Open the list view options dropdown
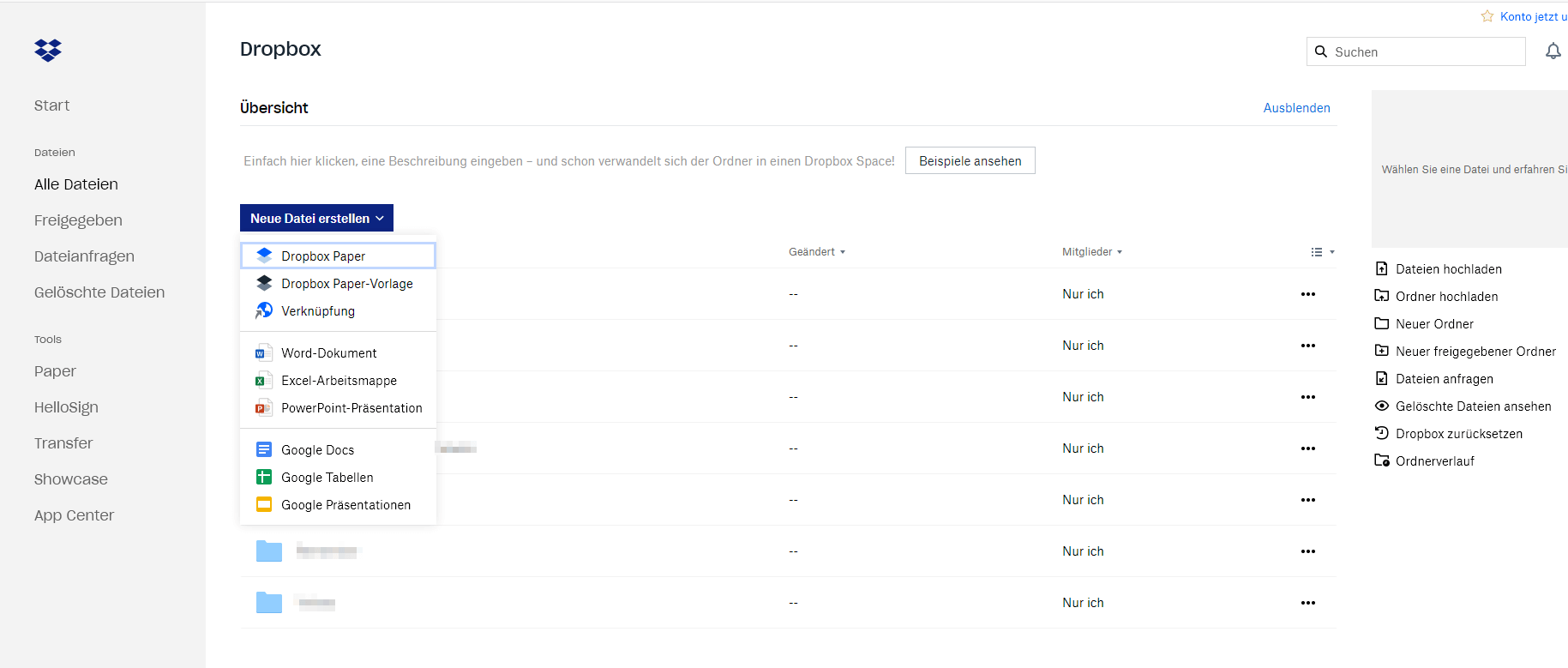This screenshot has width=1568, height=668. tap(1323, 252)
